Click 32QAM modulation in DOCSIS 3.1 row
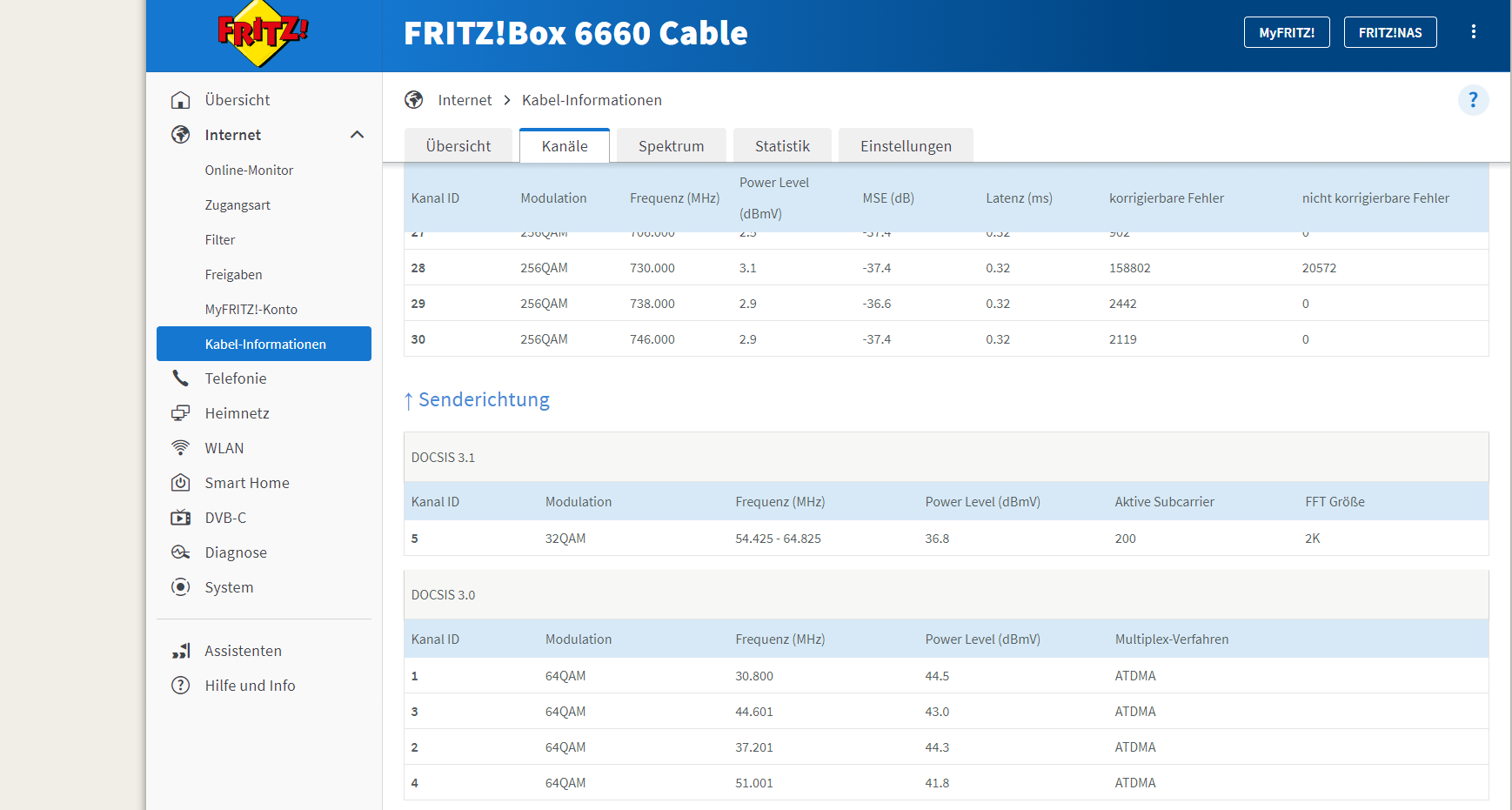This screenshot has width=1512, height=810. [x=565, y=539]
